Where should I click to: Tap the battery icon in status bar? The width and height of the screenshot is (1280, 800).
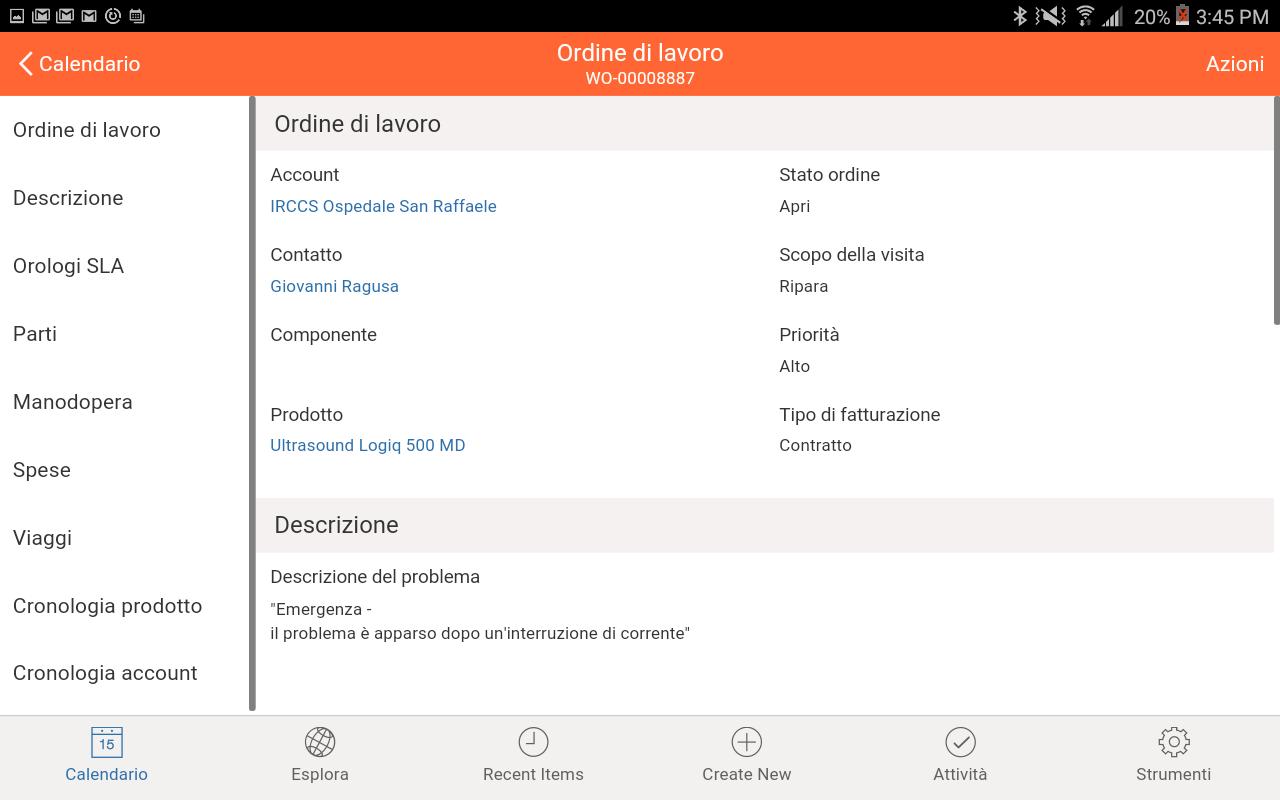[1182, 16]
